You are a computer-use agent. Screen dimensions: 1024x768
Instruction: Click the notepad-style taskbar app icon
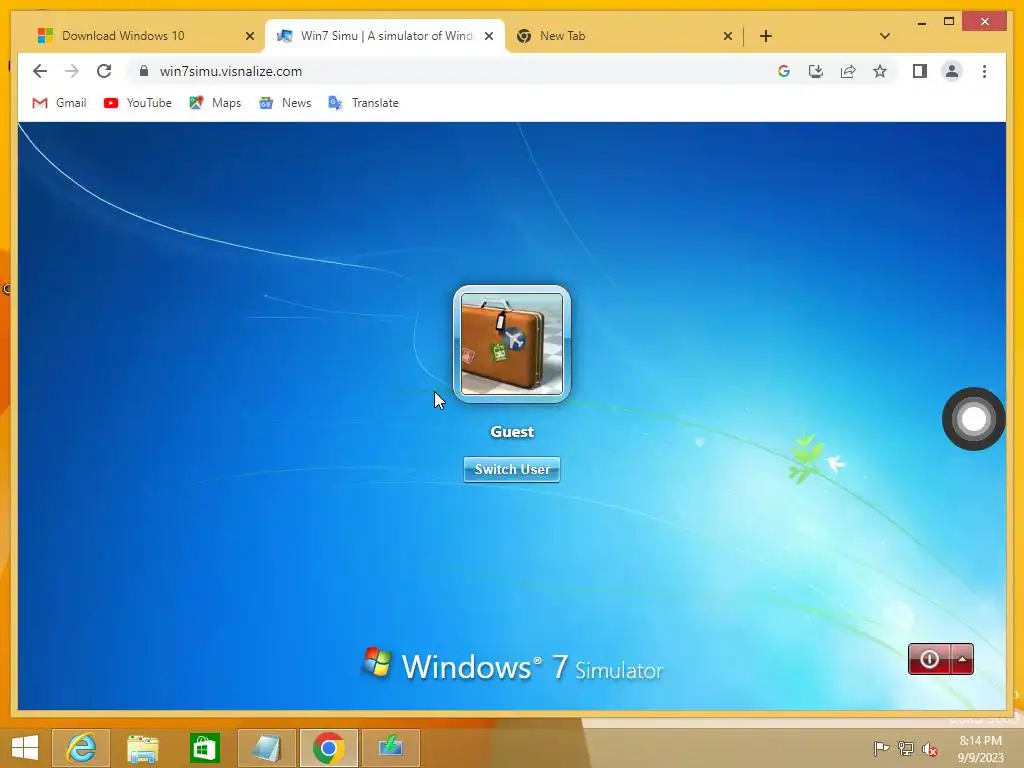tap(266, 748)
